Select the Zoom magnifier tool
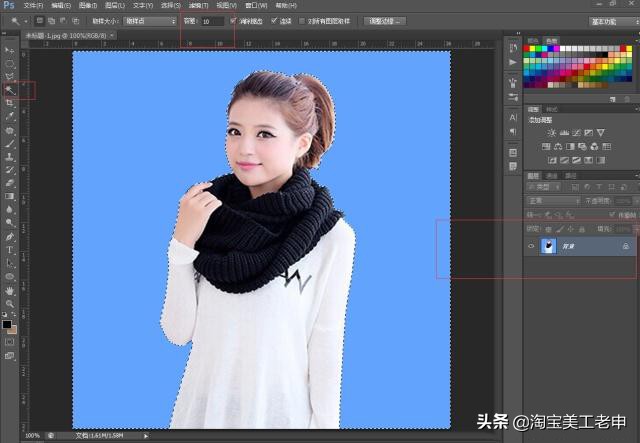 (x=10, y=302)
